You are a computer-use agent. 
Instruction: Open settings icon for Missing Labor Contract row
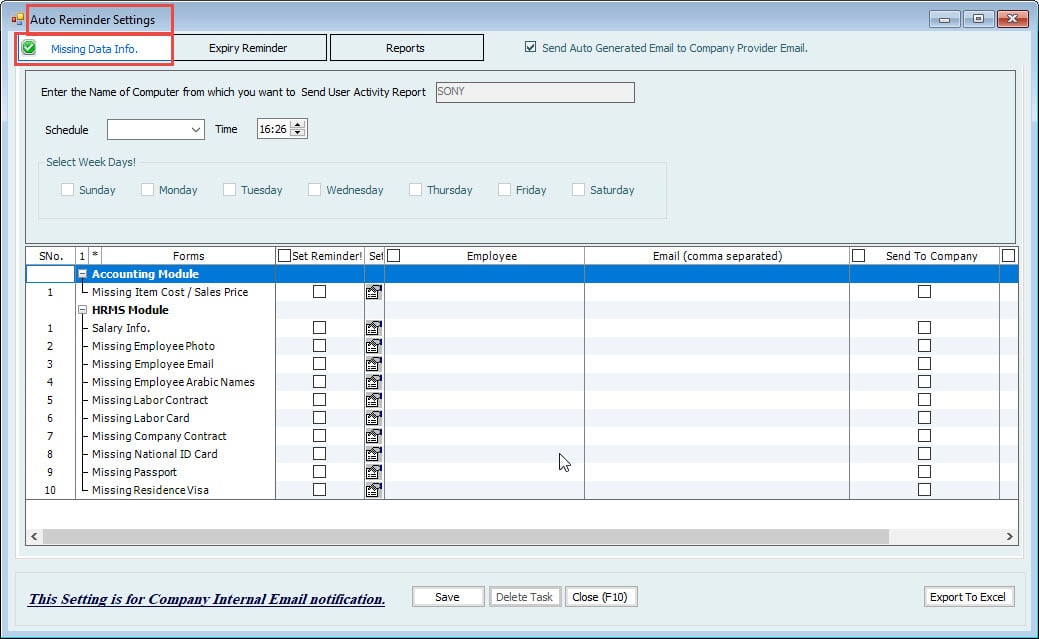tap(374, 400)
